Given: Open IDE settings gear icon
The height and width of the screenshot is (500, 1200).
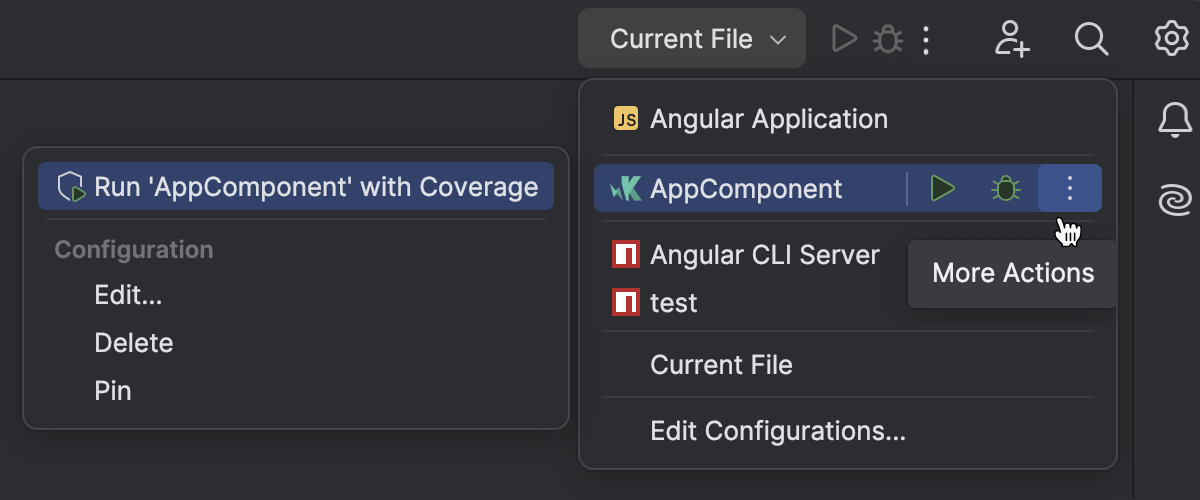Looking at the screenshot, I should click(x=1171, y=39).
